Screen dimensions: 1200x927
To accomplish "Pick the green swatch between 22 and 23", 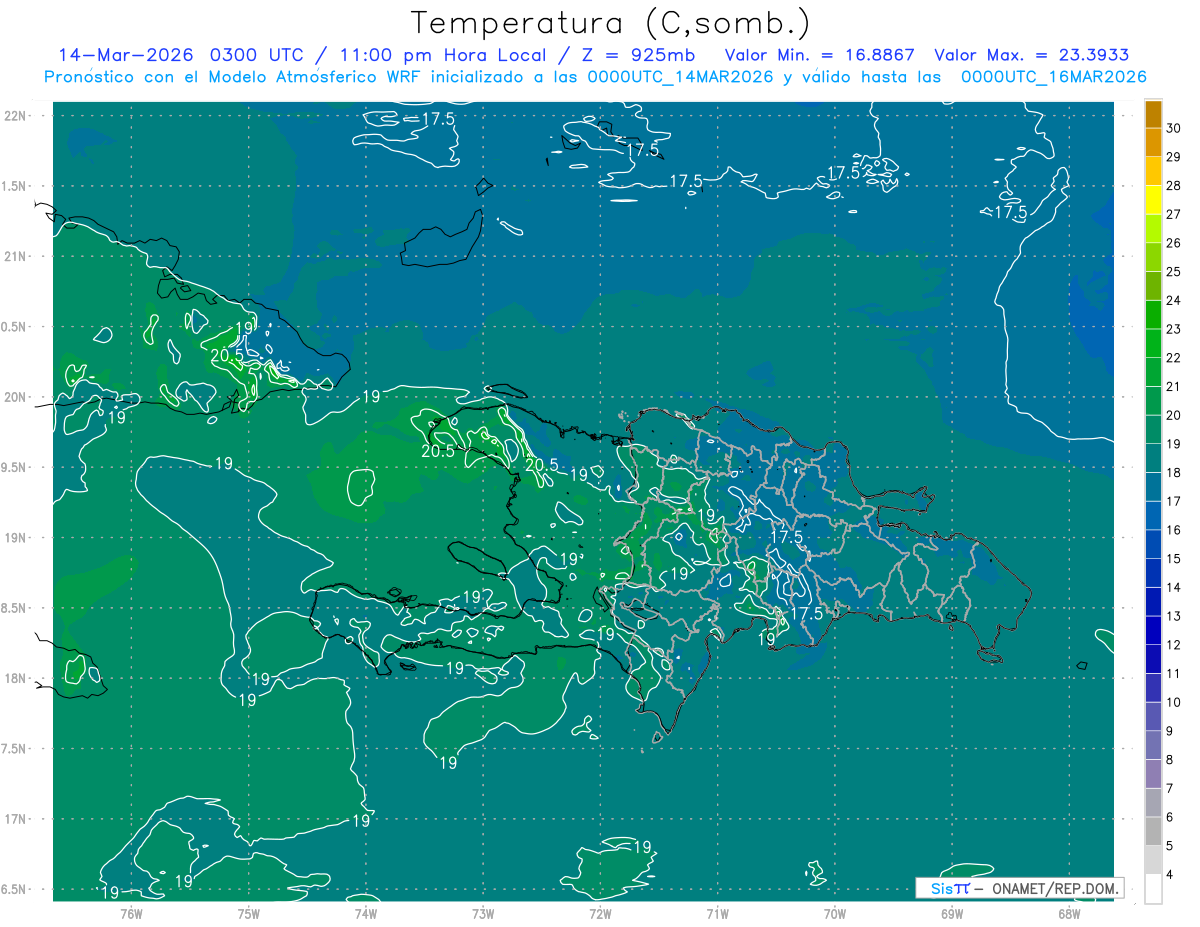I will click(1153, 344).
